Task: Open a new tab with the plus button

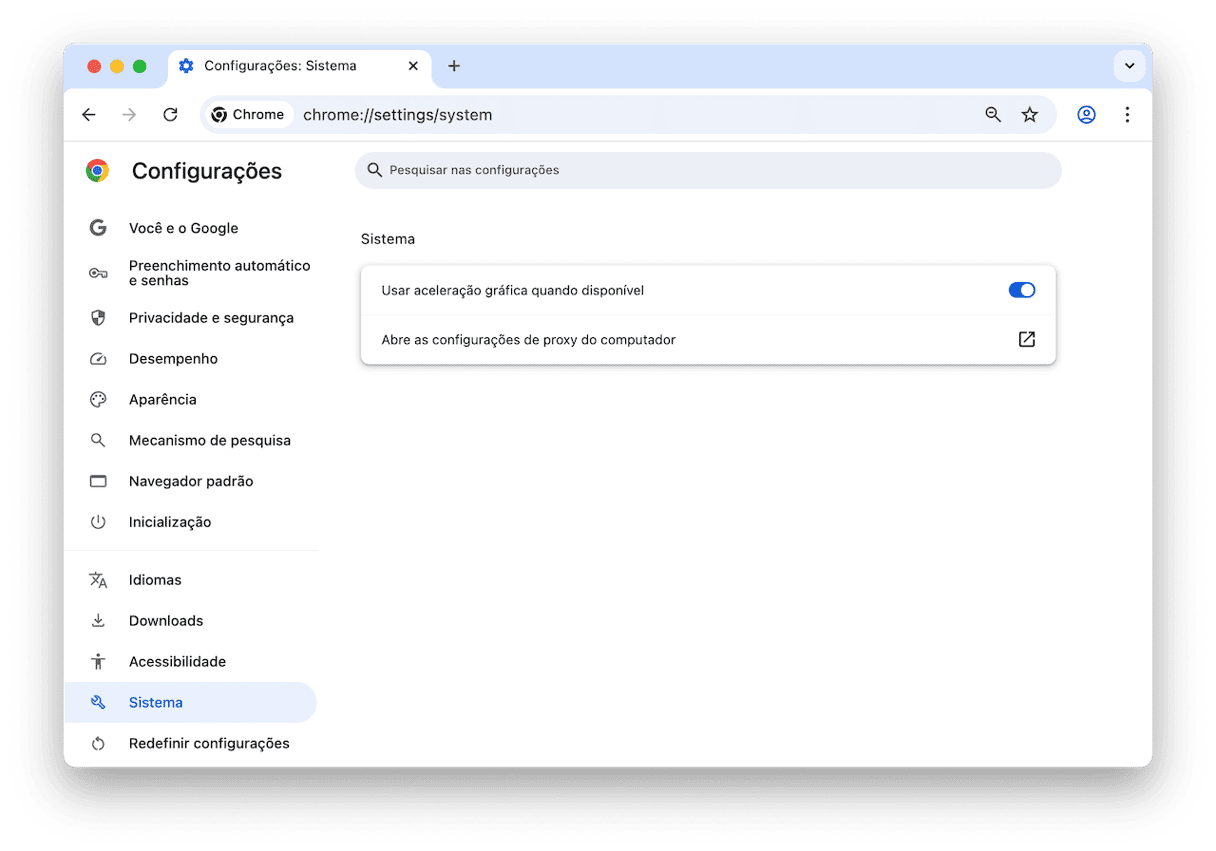Action: [454, 66]
